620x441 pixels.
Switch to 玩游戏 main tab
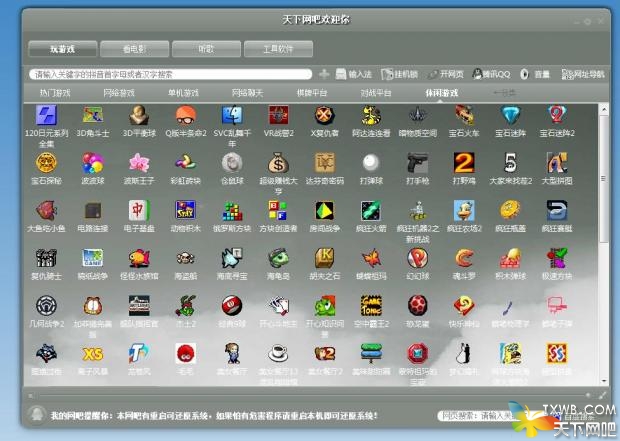pyautogui.click(x=62, y=49)
